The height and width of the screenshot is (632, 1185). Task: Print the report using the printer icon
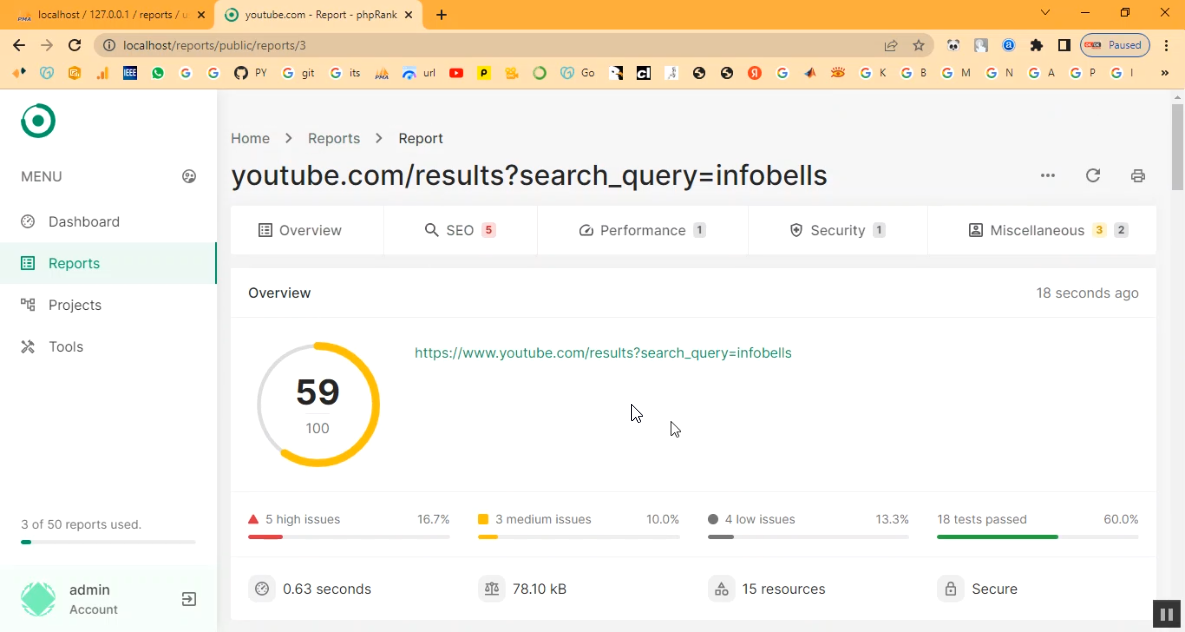[1137, 176]
